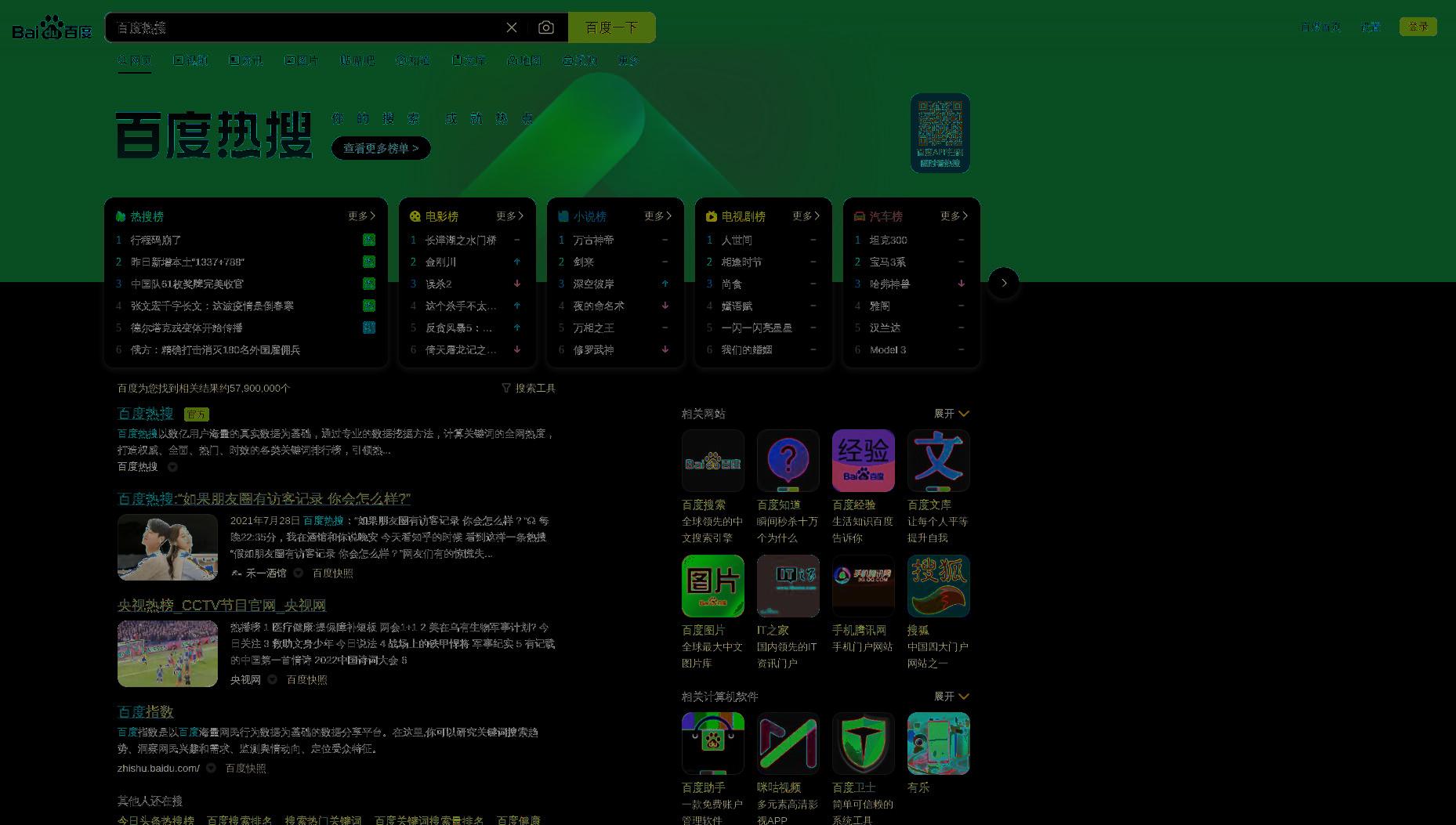Switch to the 地图 tab
This screenshot has height=825, width=1456.
pos(524,60)
